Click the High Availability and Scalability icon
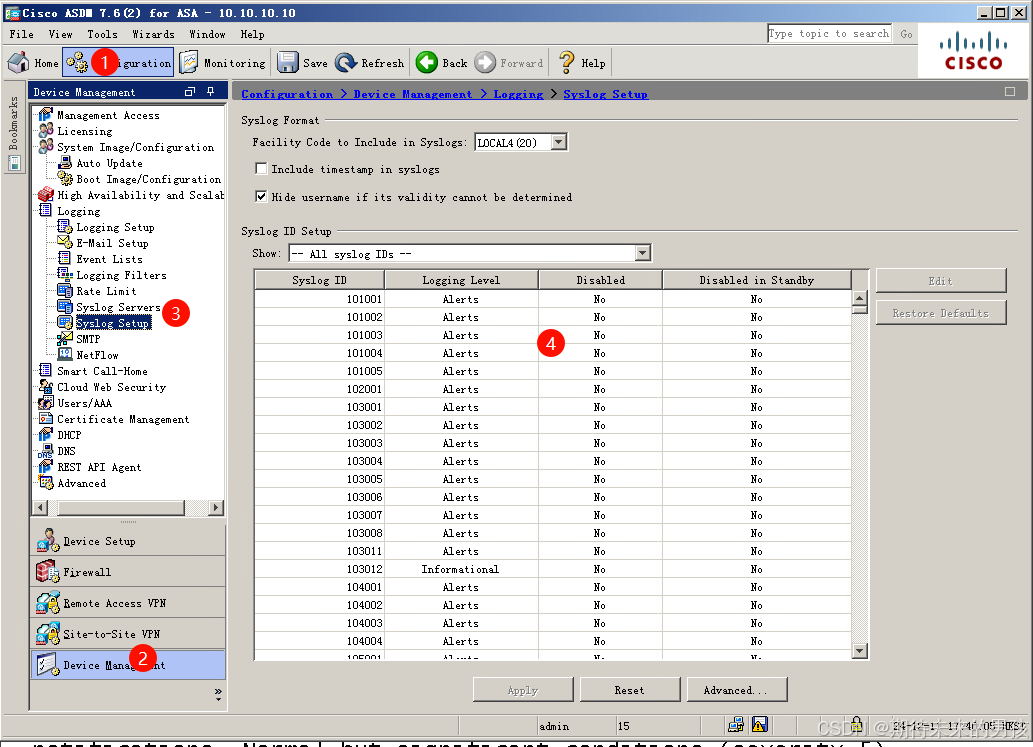Image resolution: width=1033 pixels, height=747 pixels. point(45,194)
